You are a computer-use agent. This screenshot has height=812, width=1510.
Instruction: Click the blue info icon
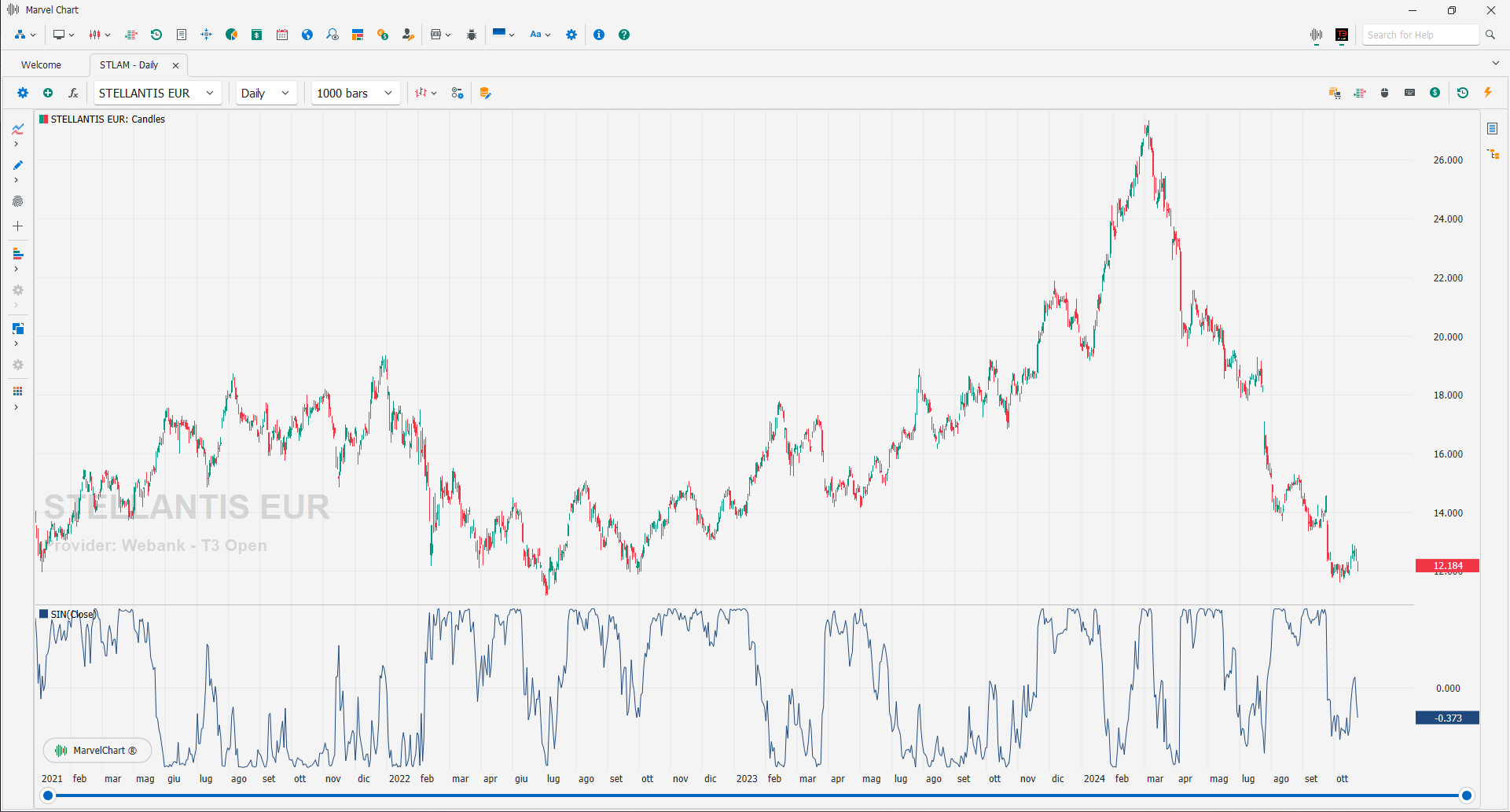pos(599,35)
